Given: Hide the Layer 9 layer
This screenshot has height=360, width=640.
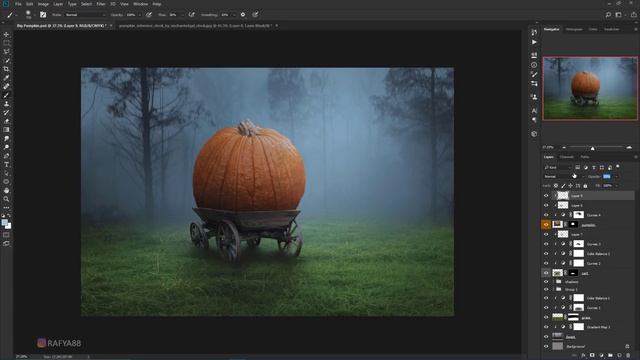Looking at the screenshot, I should 546,196.
